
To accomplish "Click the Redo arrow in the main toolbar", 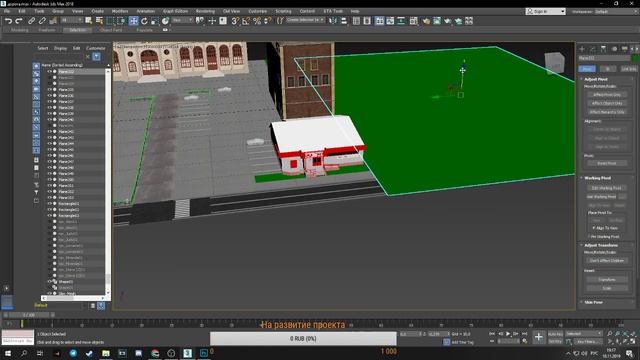I will point(19,21).
